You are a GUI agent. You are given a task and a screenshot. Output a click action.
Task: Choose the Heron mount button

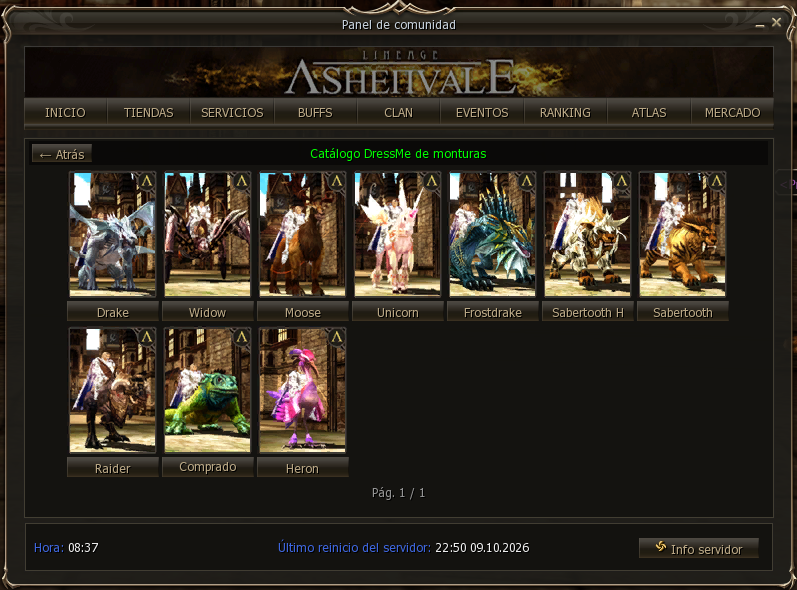(302, 468)
